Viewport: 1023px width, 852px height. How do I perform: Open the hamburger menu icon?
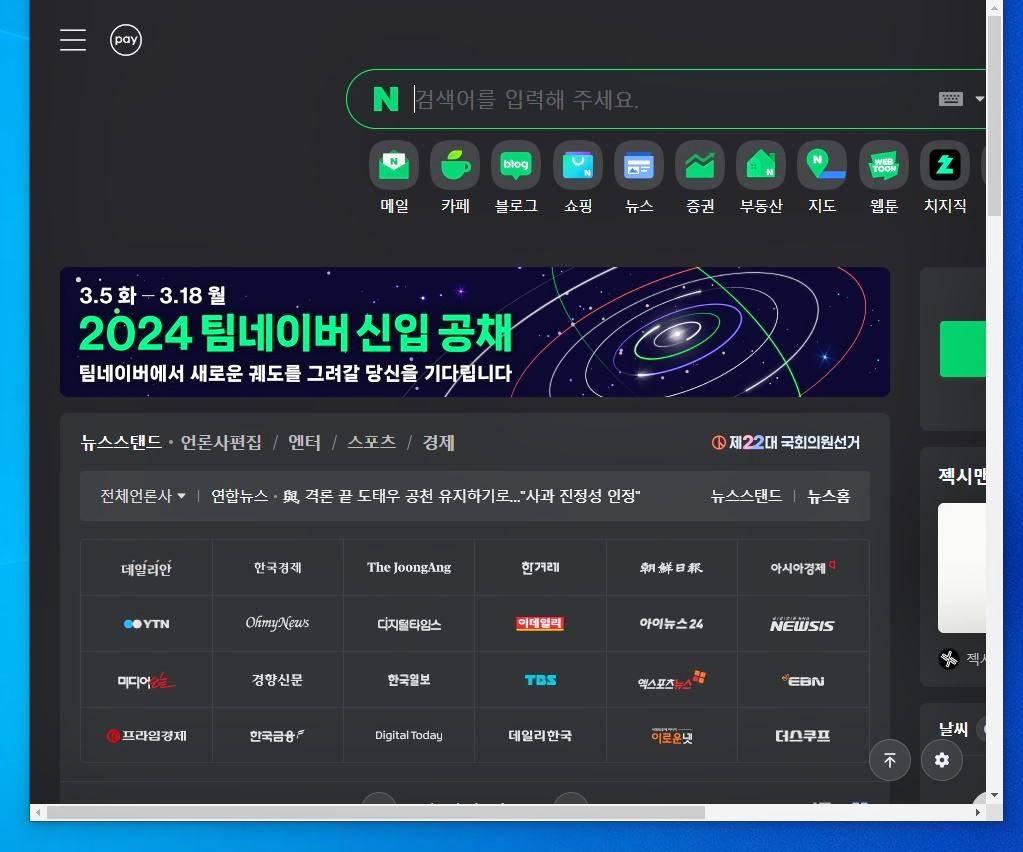tap(73, 40)
